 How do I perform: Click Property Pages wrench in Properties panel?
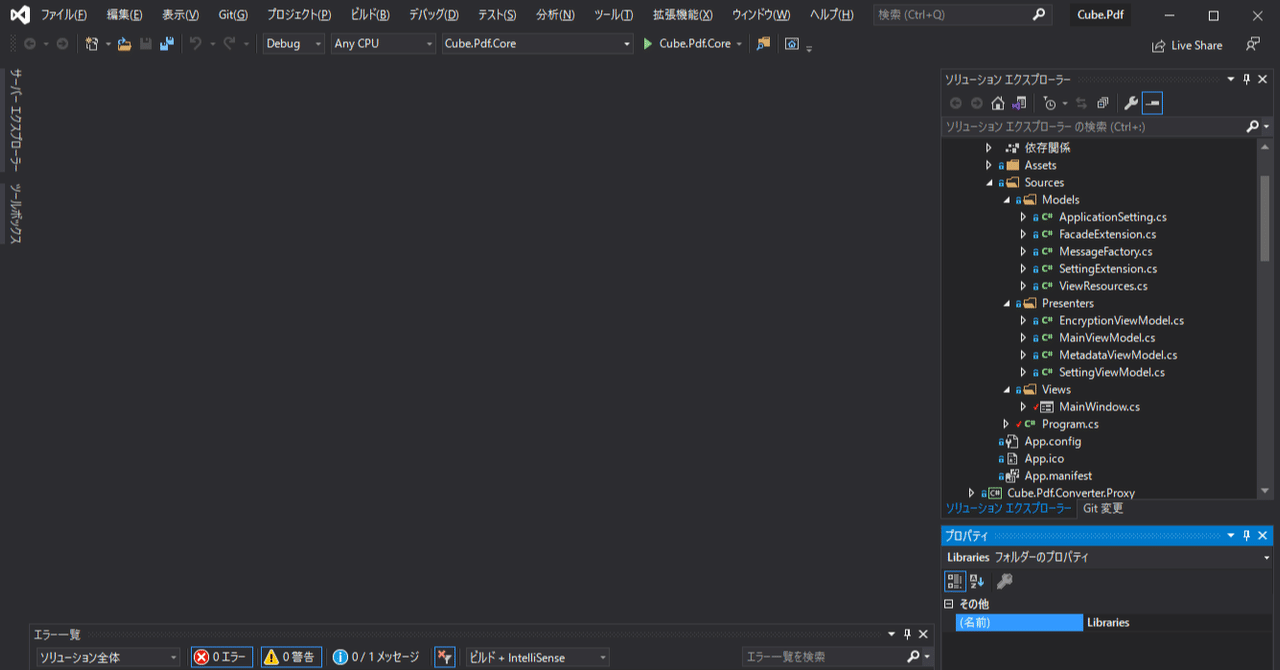pos(1005,581)
